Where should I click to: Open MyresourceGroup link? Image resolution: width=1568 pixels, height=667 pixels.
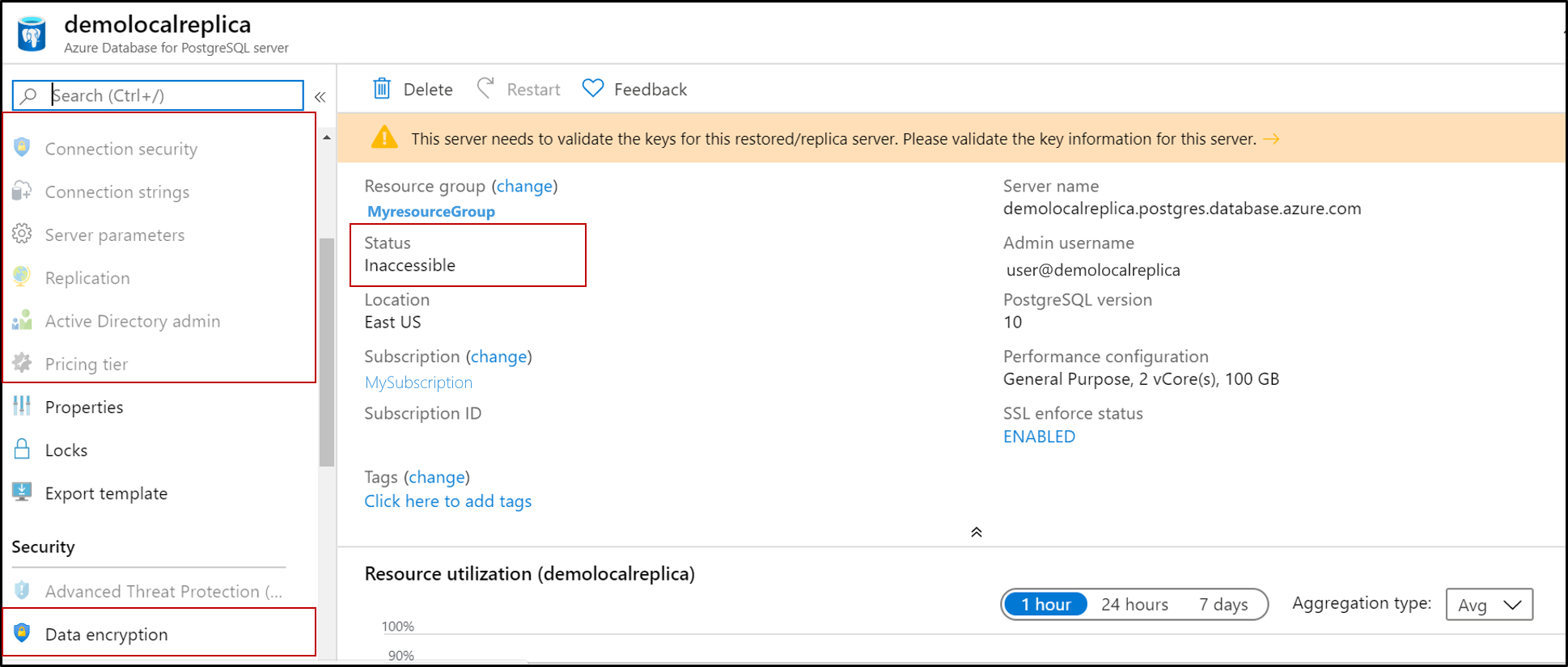click(x=431, y=212)
